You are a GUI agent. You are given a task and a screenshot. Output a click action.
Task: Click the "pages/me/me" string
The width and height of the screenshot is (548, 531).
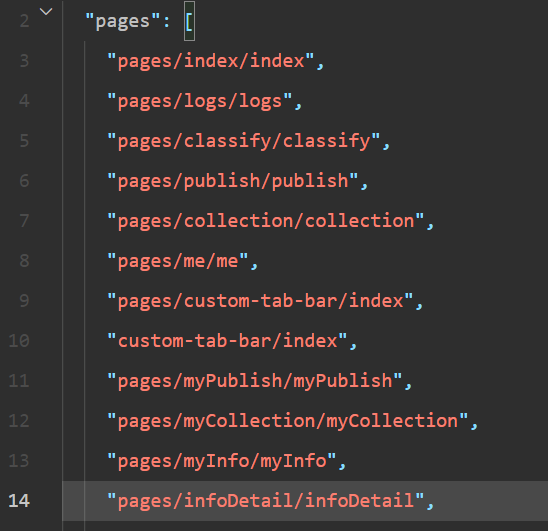[x=178, y=261]
